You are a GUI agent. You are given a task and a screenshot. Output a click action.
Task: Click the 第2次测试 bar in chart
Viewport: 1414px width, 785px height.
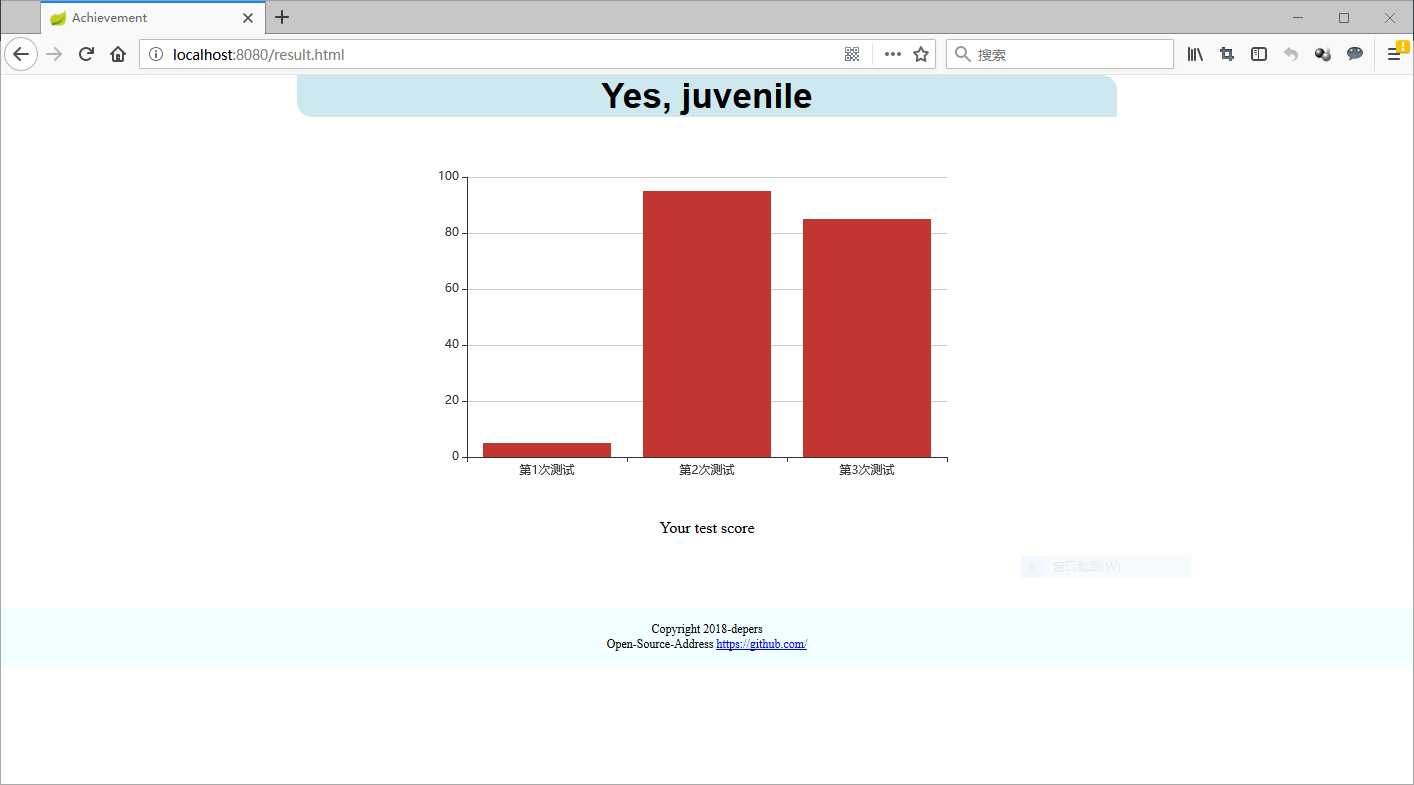707,324
